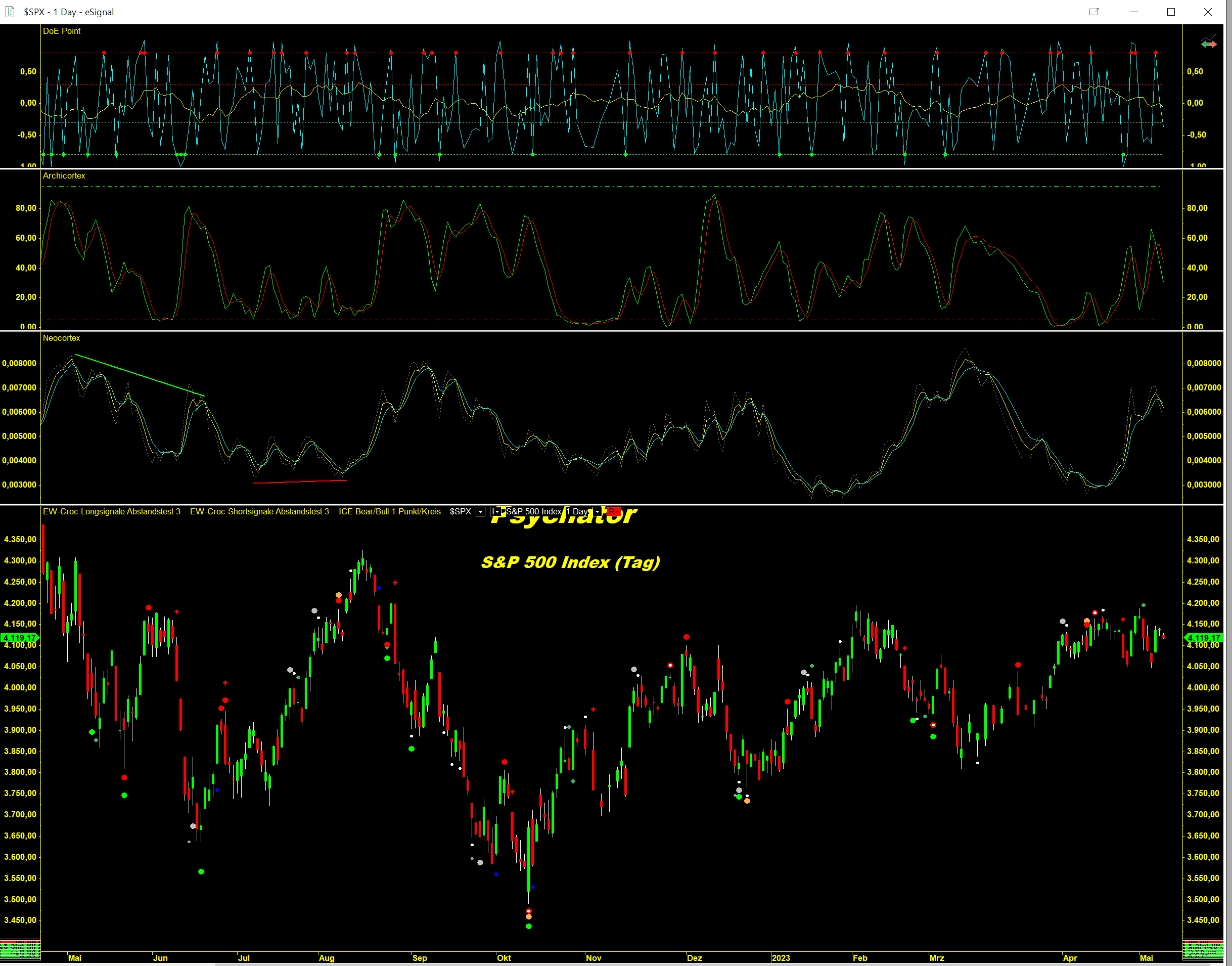This screenshot has height=966, width=1232.
Task: Click the green 4.119,17 price marker on right axis
Action: point(1204,638)
